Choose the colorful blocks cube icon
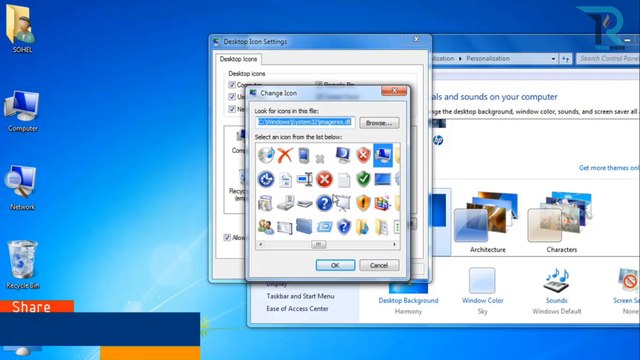Image resolution: width=640 pixels, height=360 pixels. pyautogui.click(x=382, y=203)
